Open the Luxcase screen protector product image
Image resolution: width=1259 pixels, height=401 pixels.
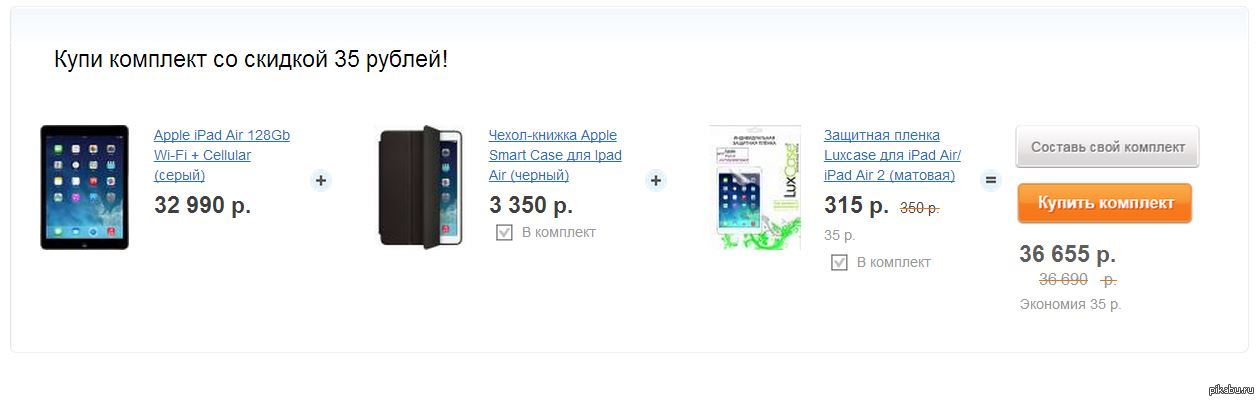click(755, 187)
